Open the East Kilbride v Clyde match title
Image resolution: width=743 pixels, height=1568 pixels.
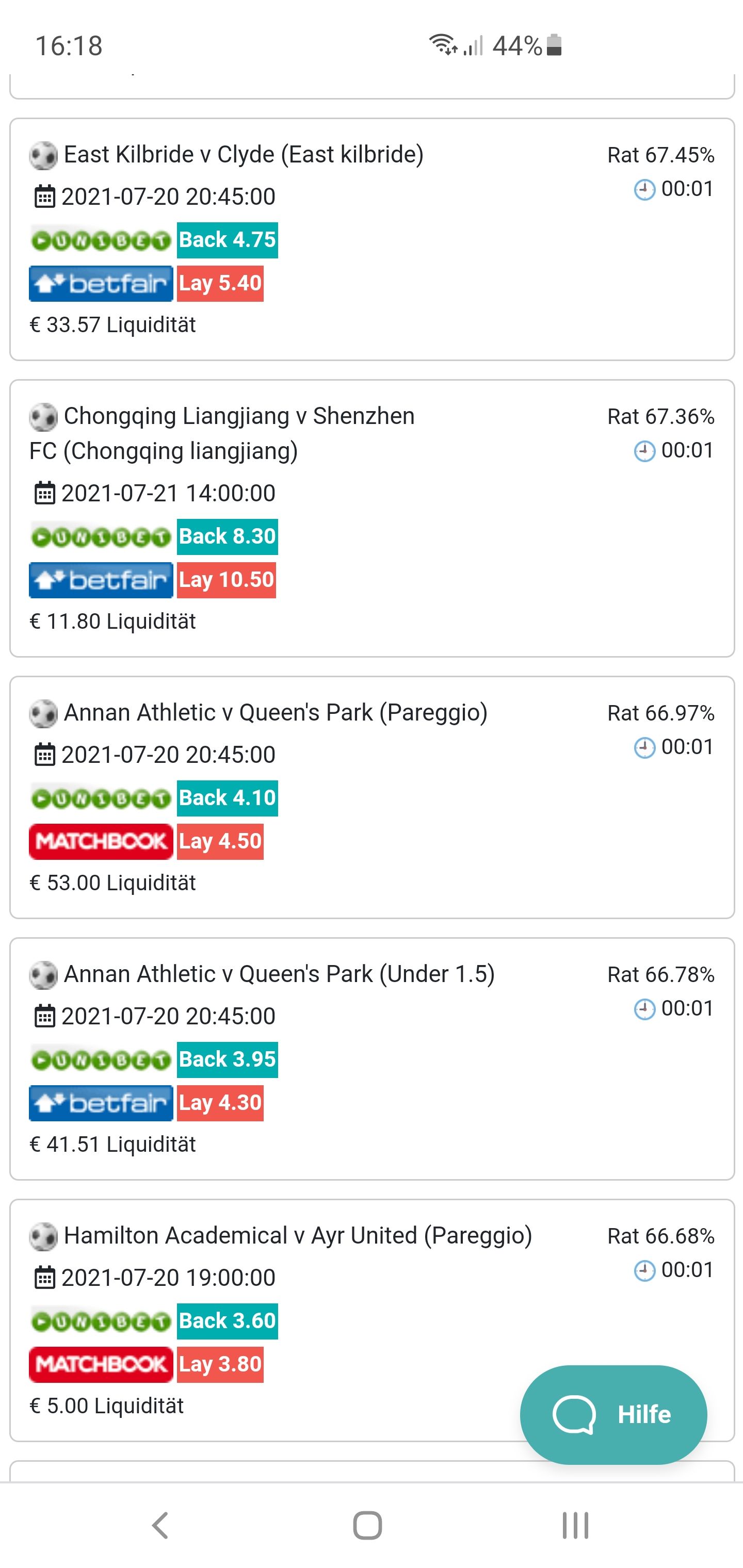point(244,155)
